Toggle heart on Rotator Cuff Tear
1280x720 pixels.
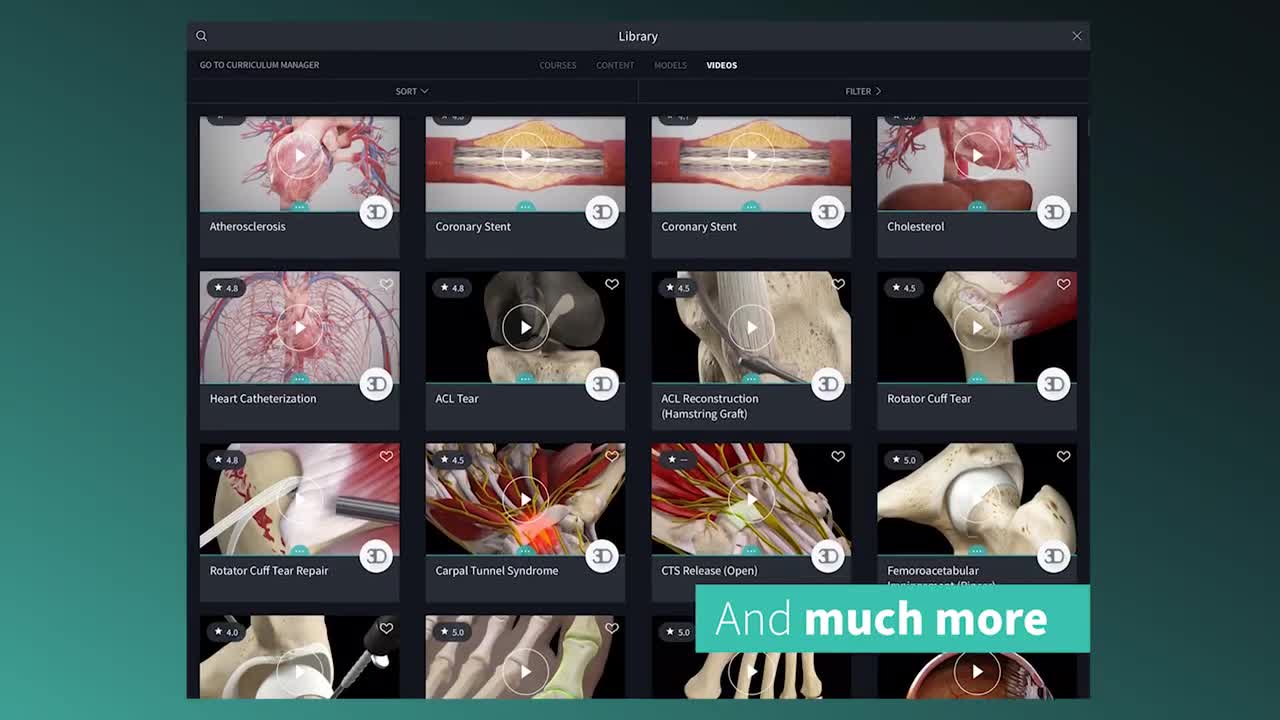point(1064,284)
